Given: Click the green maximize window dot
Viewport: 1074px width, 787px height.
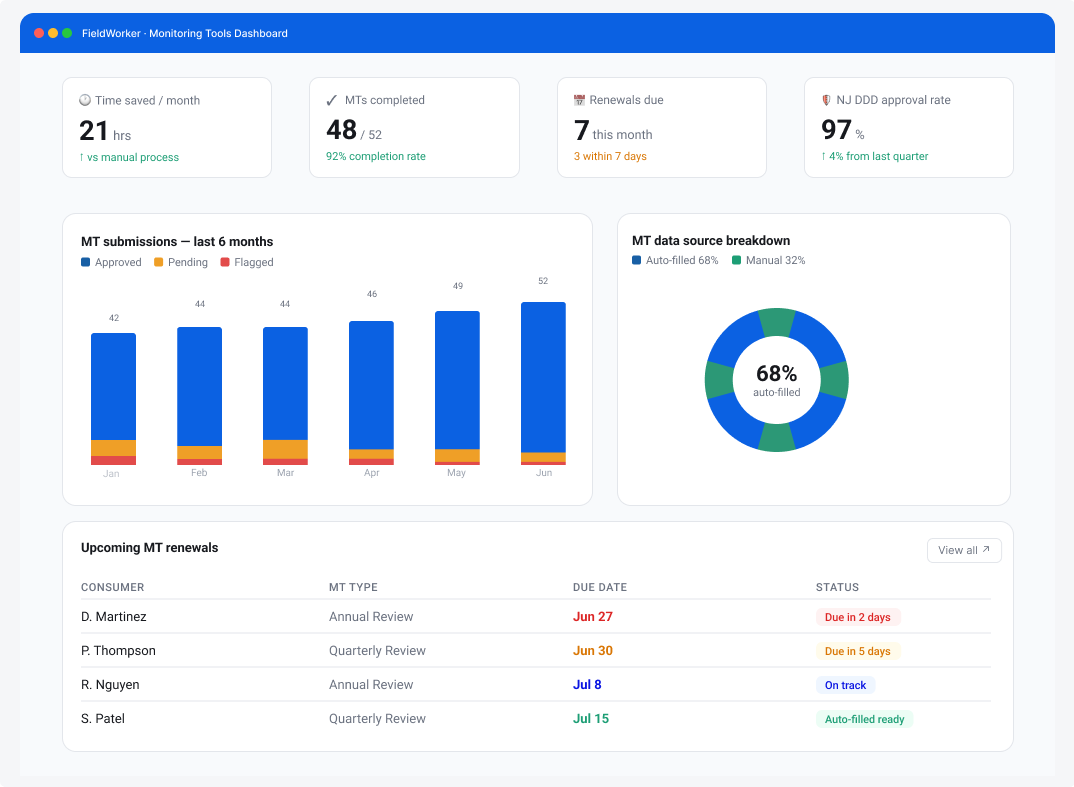Looking at the screenshot, I should coord(67,33).
